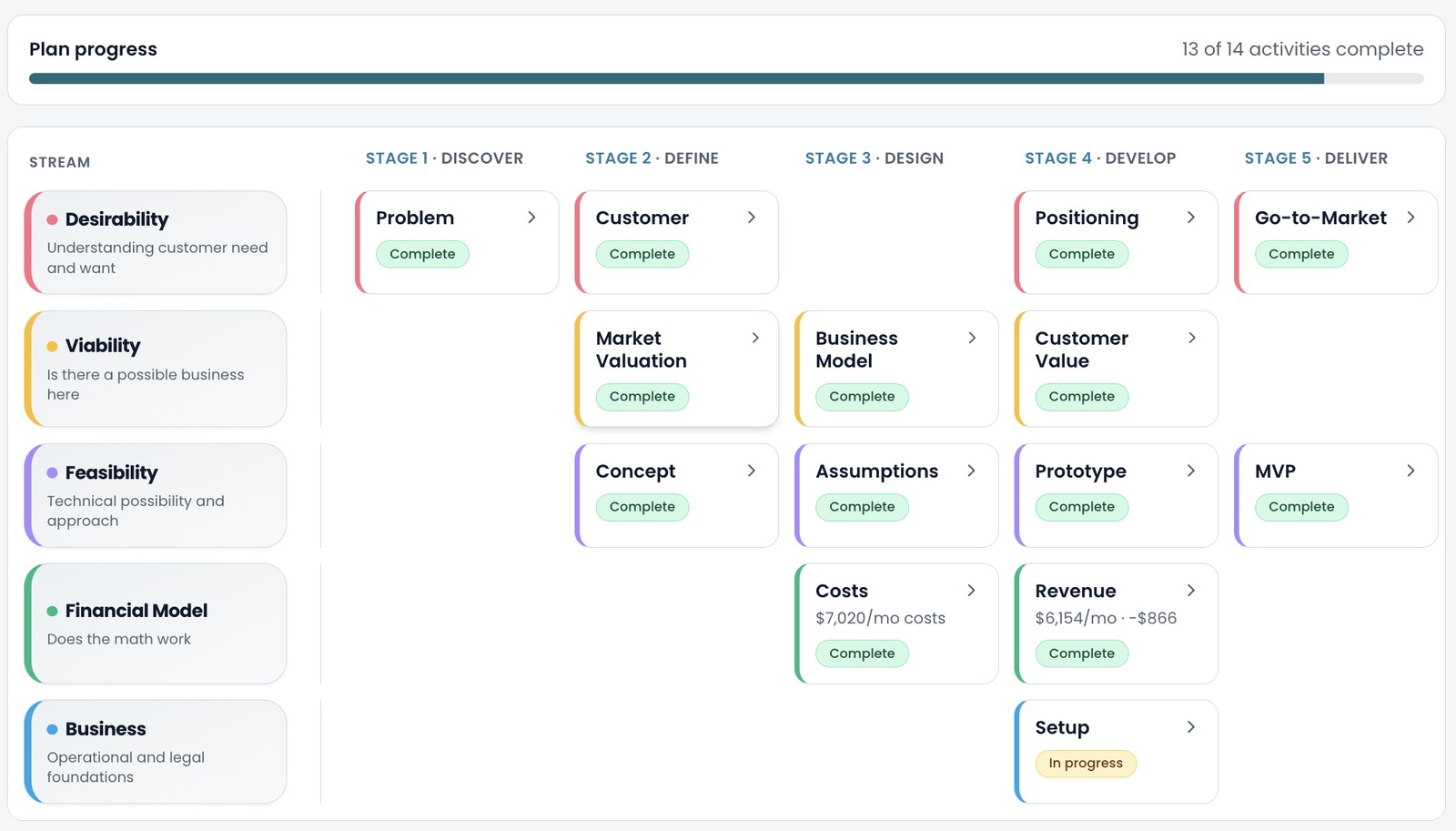Select the Financial Model stream card
This screenshot has width=1456, height=831.
click(x=156, y=623)
